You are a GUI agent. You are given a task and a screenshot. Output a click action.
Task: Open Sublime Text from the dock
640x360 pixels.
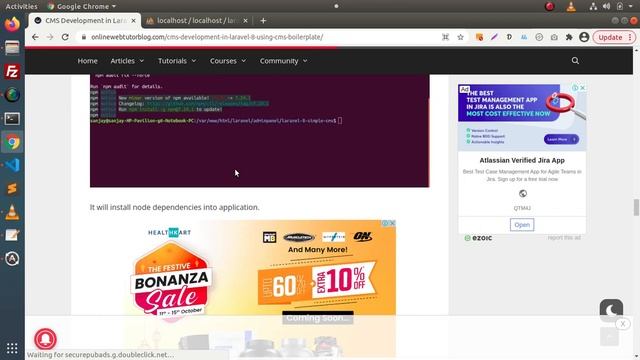[12, 189]
